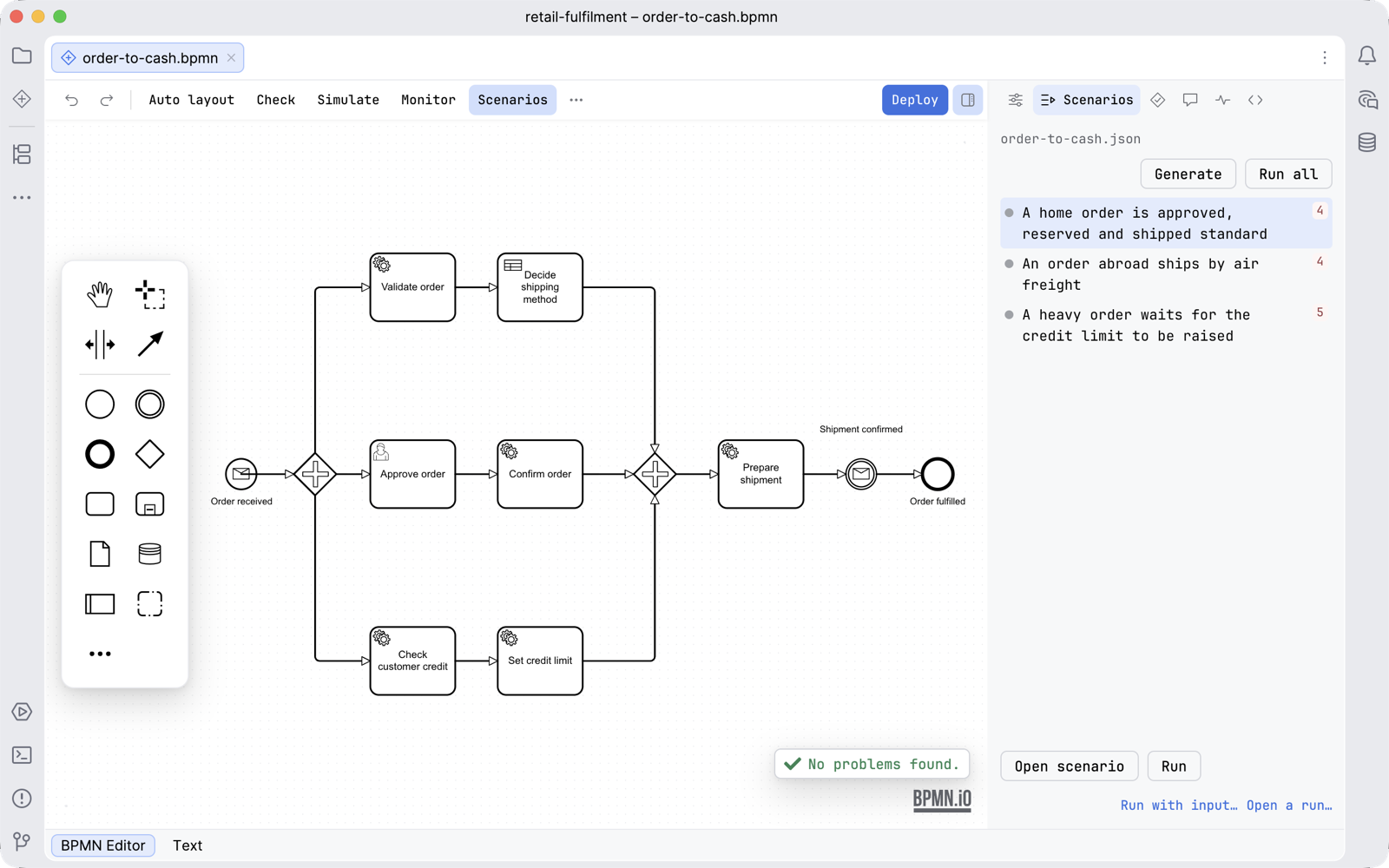Viewport: 1389px width, 868px height.
Task: Select the Prepare shipment task
Action: (760, 474)
